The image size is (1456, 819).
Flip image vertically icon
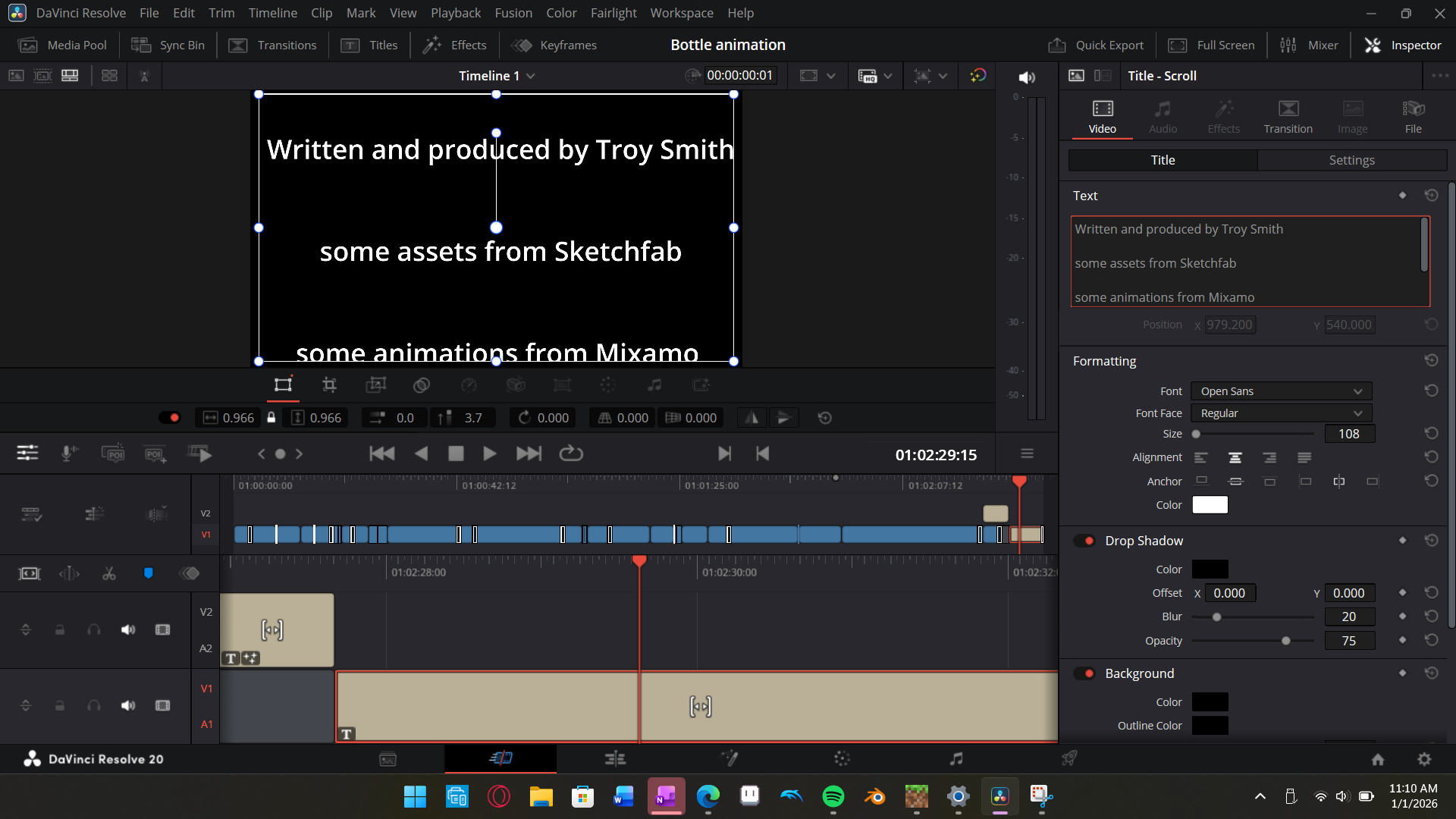783,418
